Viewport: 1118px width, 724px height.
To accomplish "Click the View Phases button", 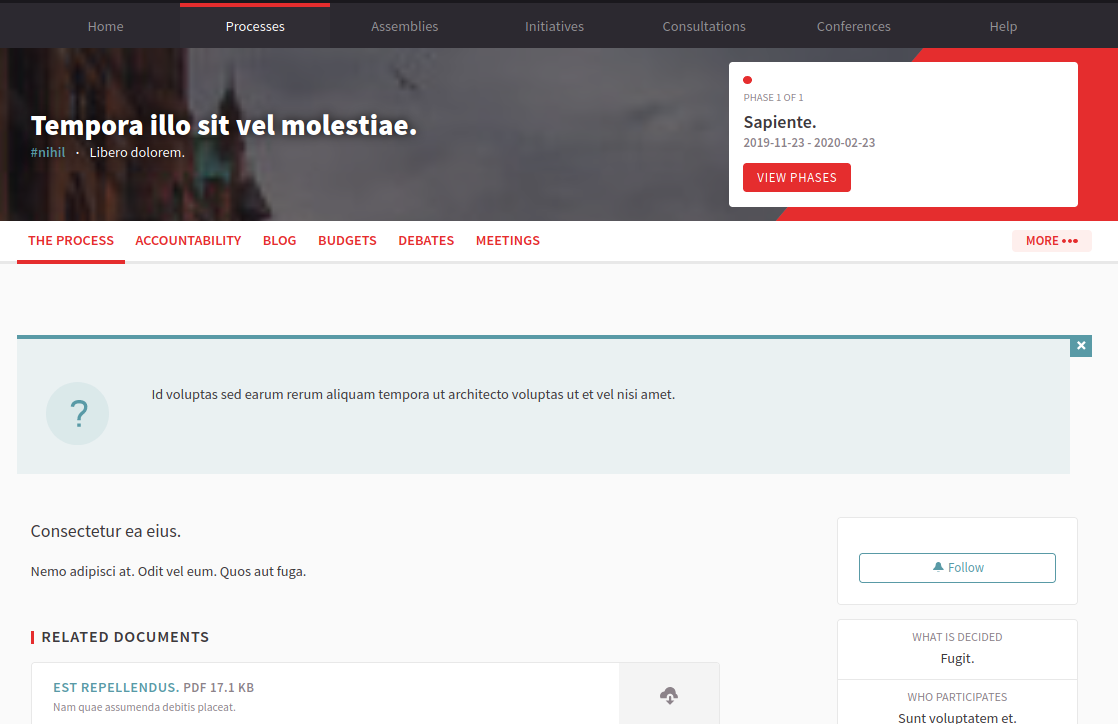I will pyautogui.click(x=796, y=178).
